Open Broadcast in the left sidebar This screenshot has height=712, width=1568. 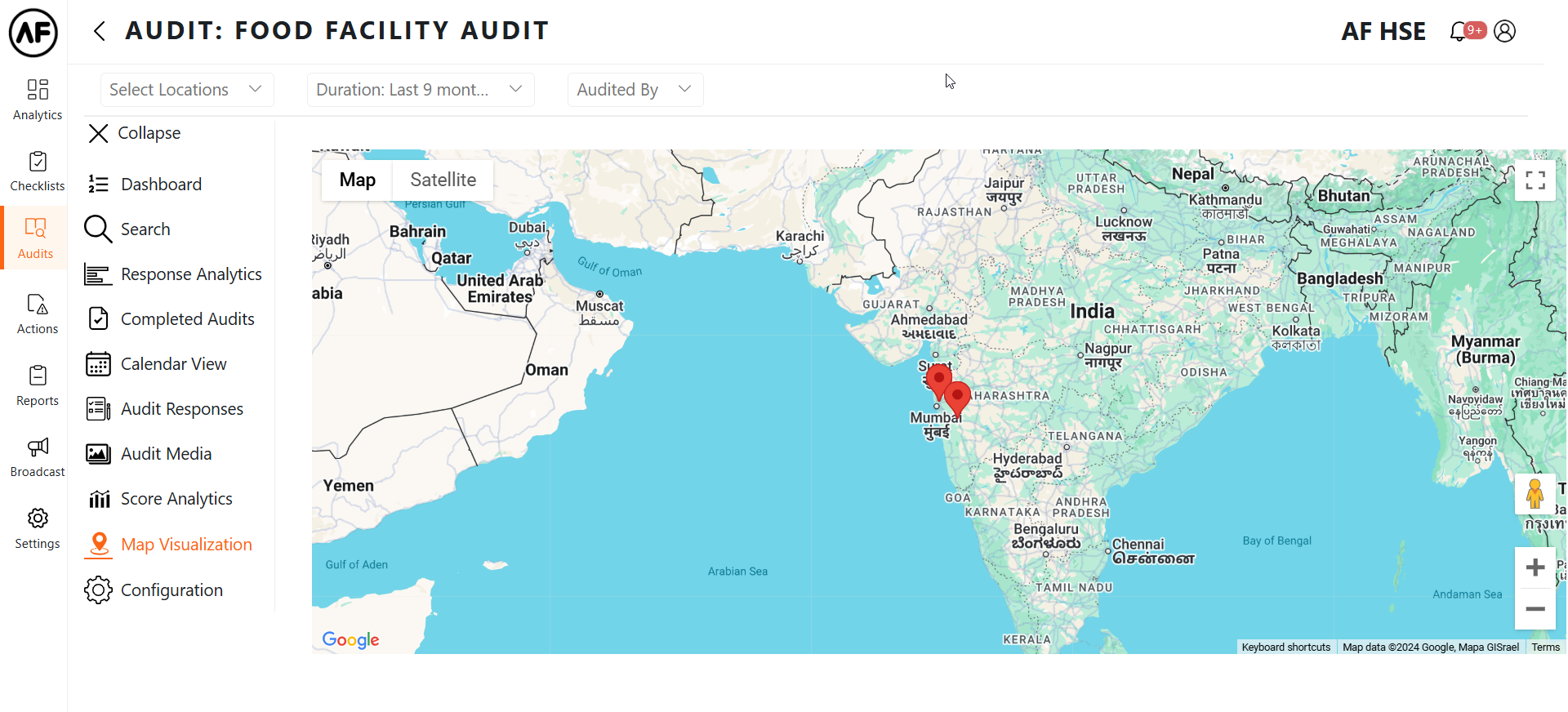38,456
